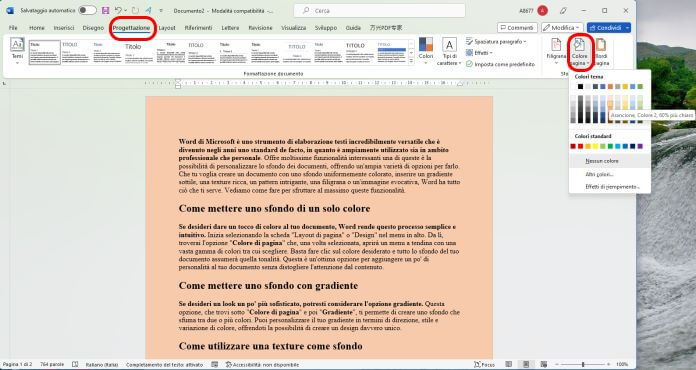Switch to the Visualizza tab

click(x=293, y=28)
